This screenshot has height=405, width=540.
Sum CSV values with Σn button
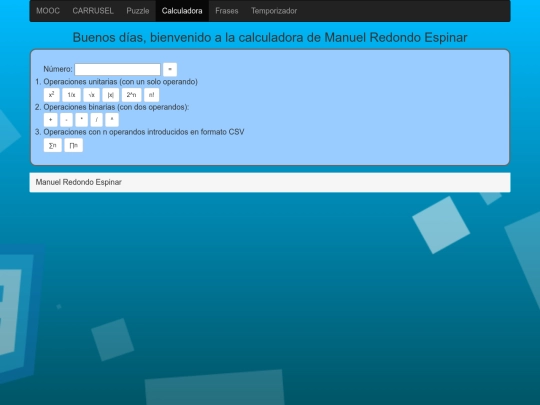53,145
